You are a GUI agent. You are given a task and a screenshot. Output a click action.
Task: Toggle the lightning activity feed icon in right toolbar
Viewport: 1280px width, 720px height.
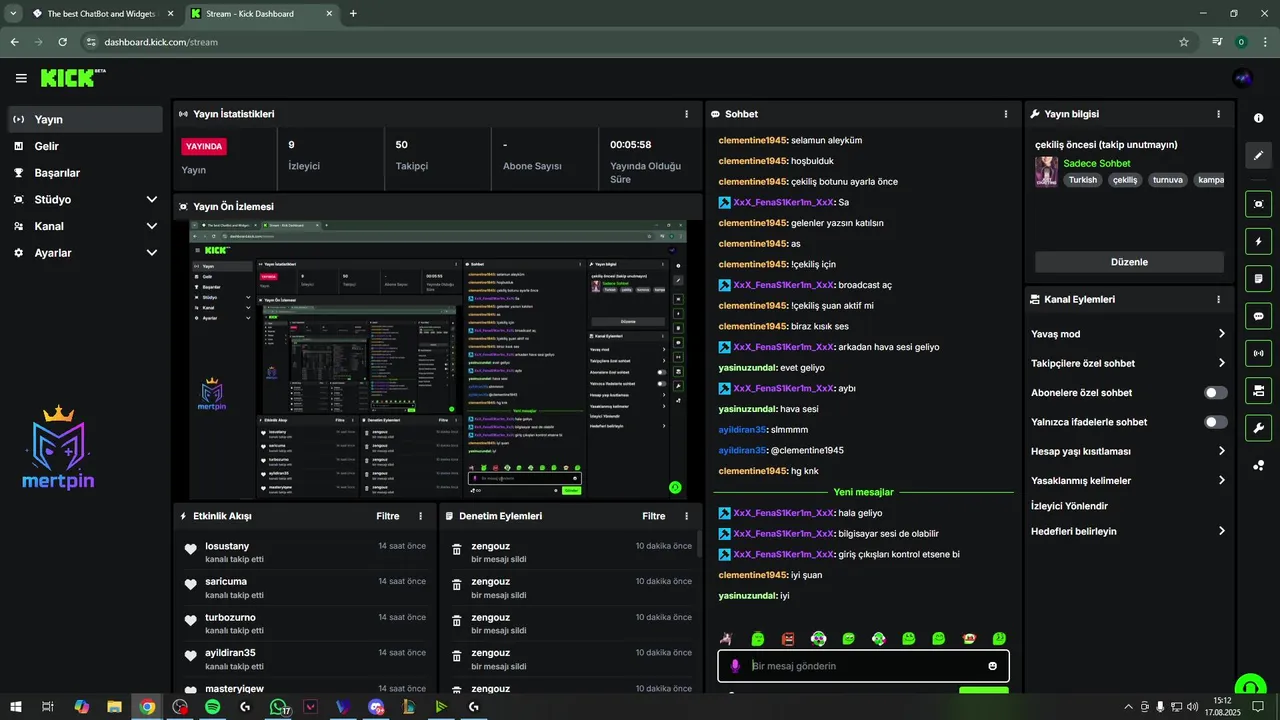(x=1258, y=241)
